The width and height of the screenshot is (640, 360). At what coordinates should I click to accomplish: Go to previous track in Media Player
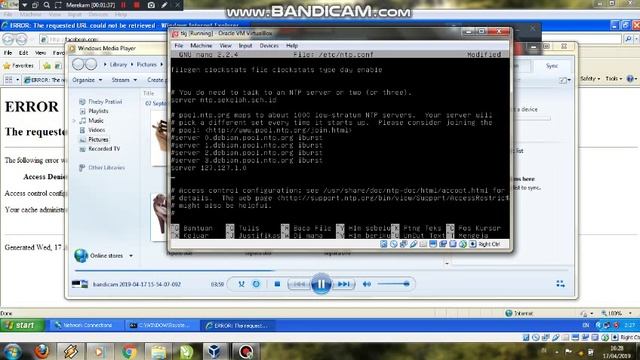click(299, 284)
